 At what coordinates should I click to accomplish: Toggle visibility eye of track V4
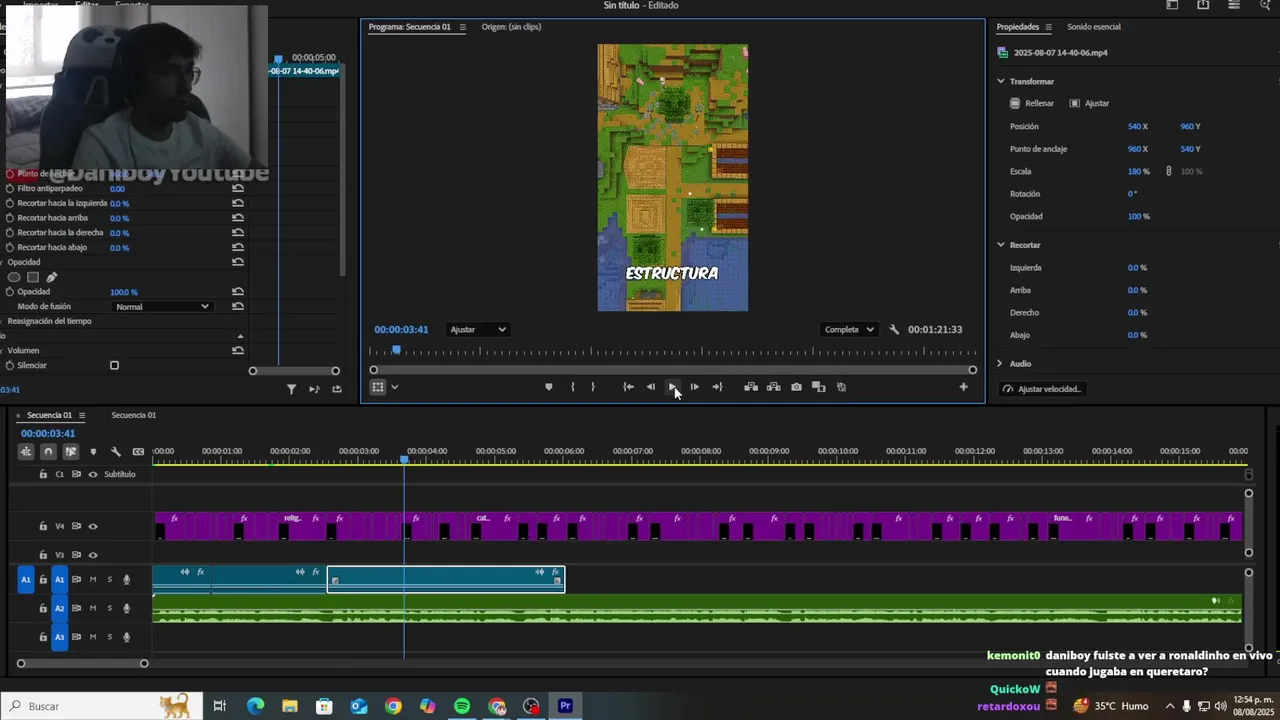point(93,526)
